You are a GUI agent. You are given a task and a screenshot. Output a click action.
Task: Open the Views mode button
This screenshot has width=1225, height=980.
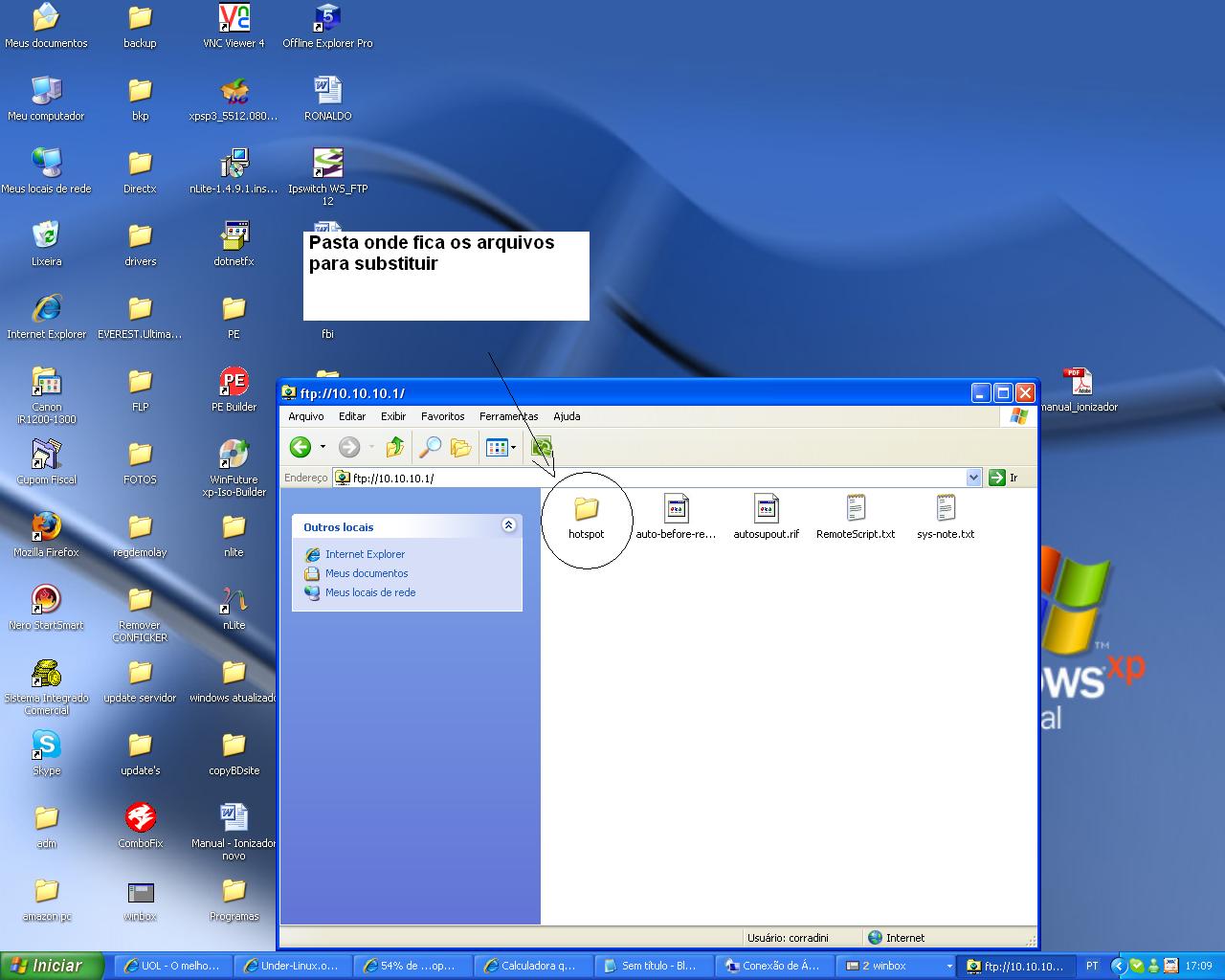coord(497,447)
